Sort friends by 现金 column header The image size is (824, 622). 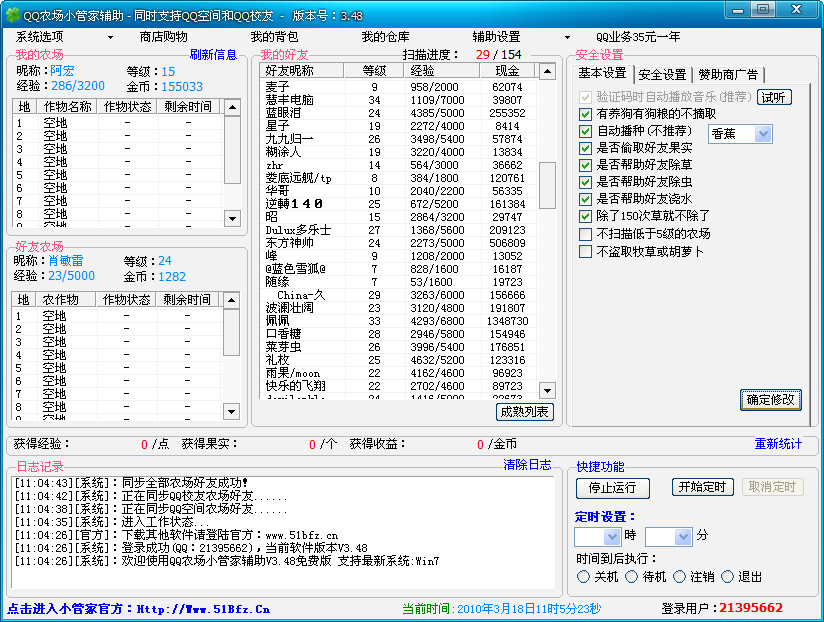[x=507, y=71]
